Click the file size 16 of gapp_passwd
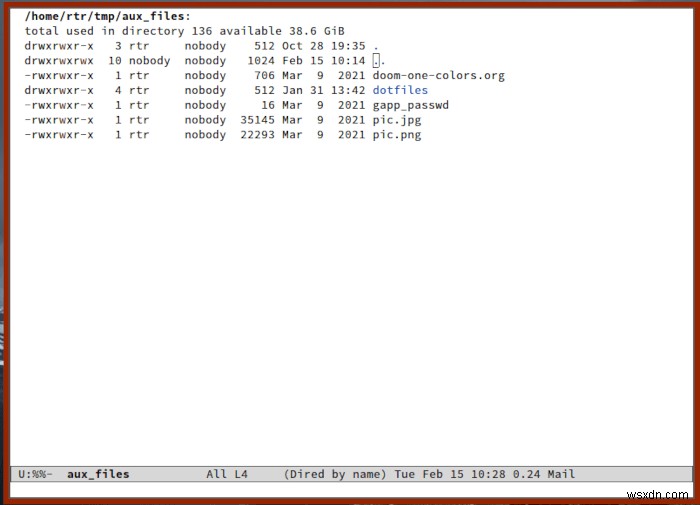Image resolution: width=700 pixels, height=505 pixels. [x=268, y=105]
